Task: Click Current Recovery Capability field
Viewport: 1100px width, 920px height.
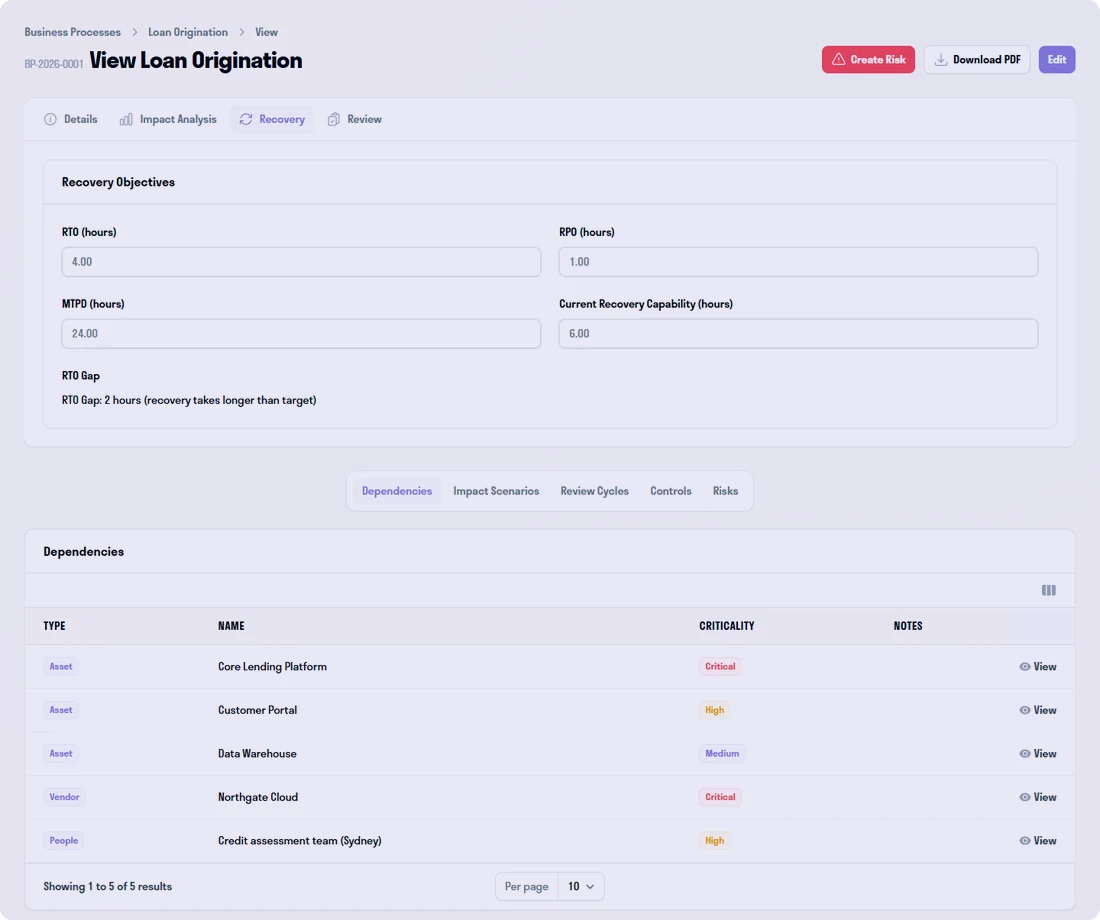Action: pos(798,333)
